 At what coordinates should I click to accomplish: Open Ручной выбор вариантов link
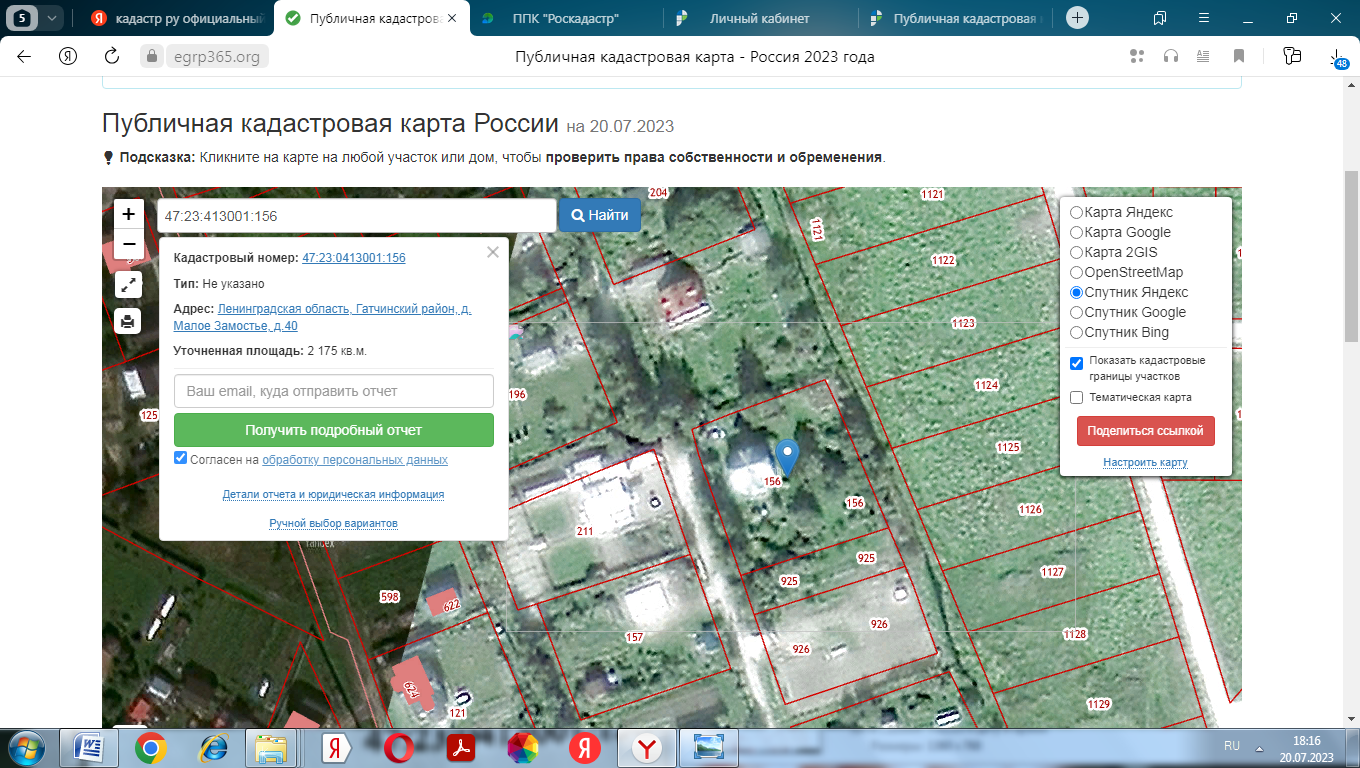tap(333, 523)
